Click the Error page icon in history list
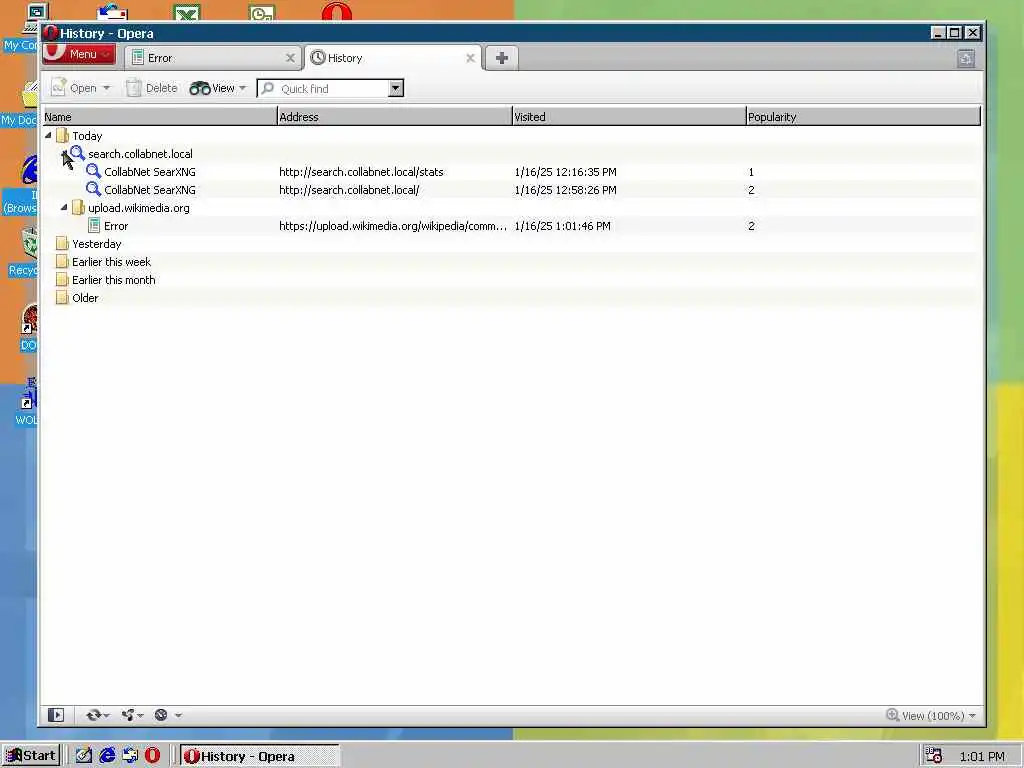The height and width of the screenshot is (768, 1024). (94, 226)
